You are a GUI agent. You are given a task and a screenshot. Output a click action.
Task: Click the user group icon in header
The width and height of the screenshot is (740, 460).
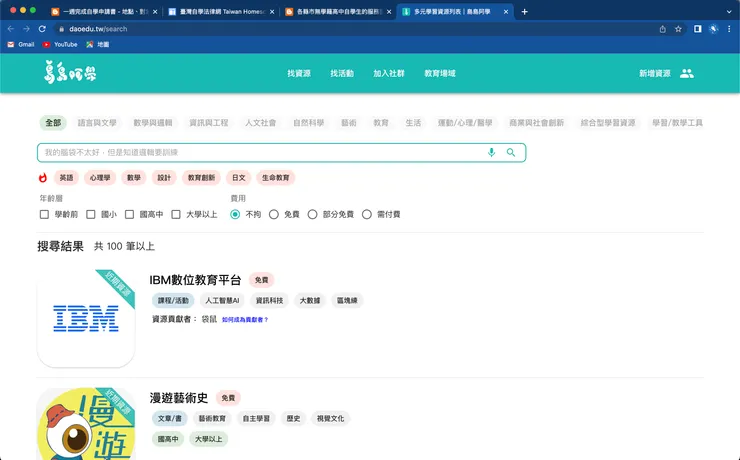[x=687, y=73]
